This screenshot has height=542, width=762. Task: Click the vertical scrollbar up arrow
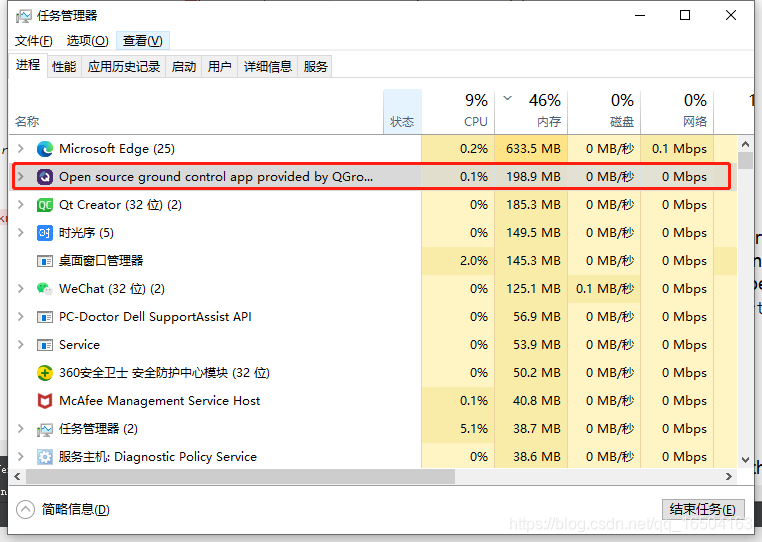(x=745, y=144)
